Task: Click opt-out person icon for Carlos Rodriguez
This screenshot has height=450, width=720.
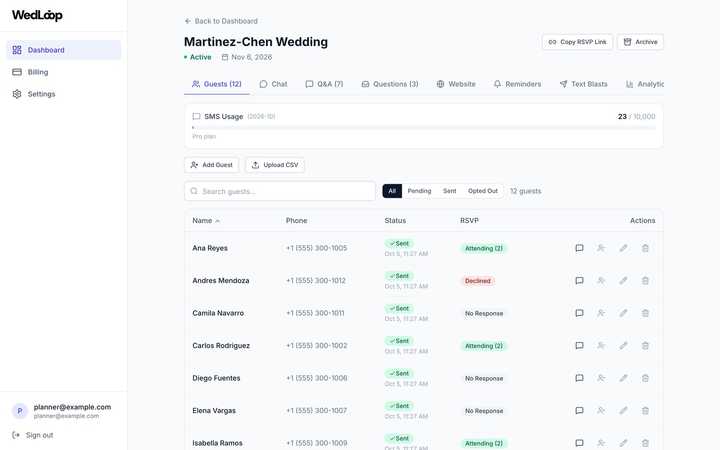Action: click(601, 346)
